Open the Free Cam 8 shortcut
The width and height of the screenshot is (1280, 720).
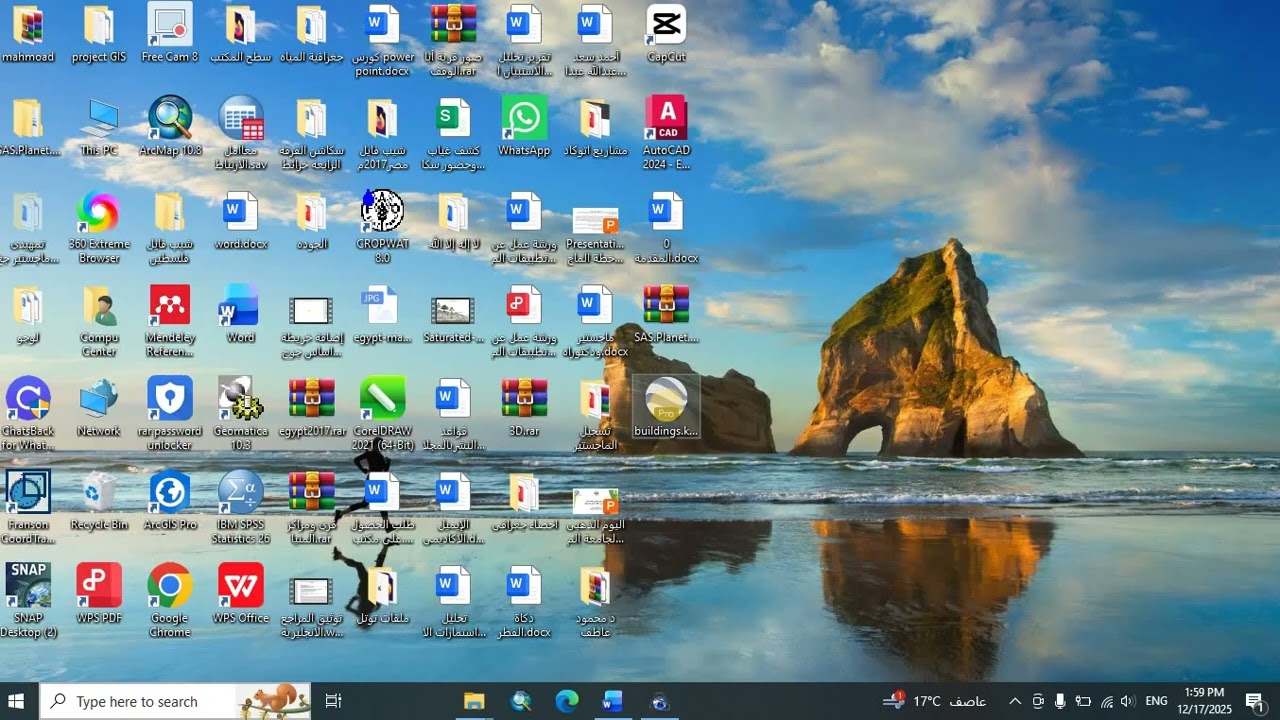click(170, 33)
